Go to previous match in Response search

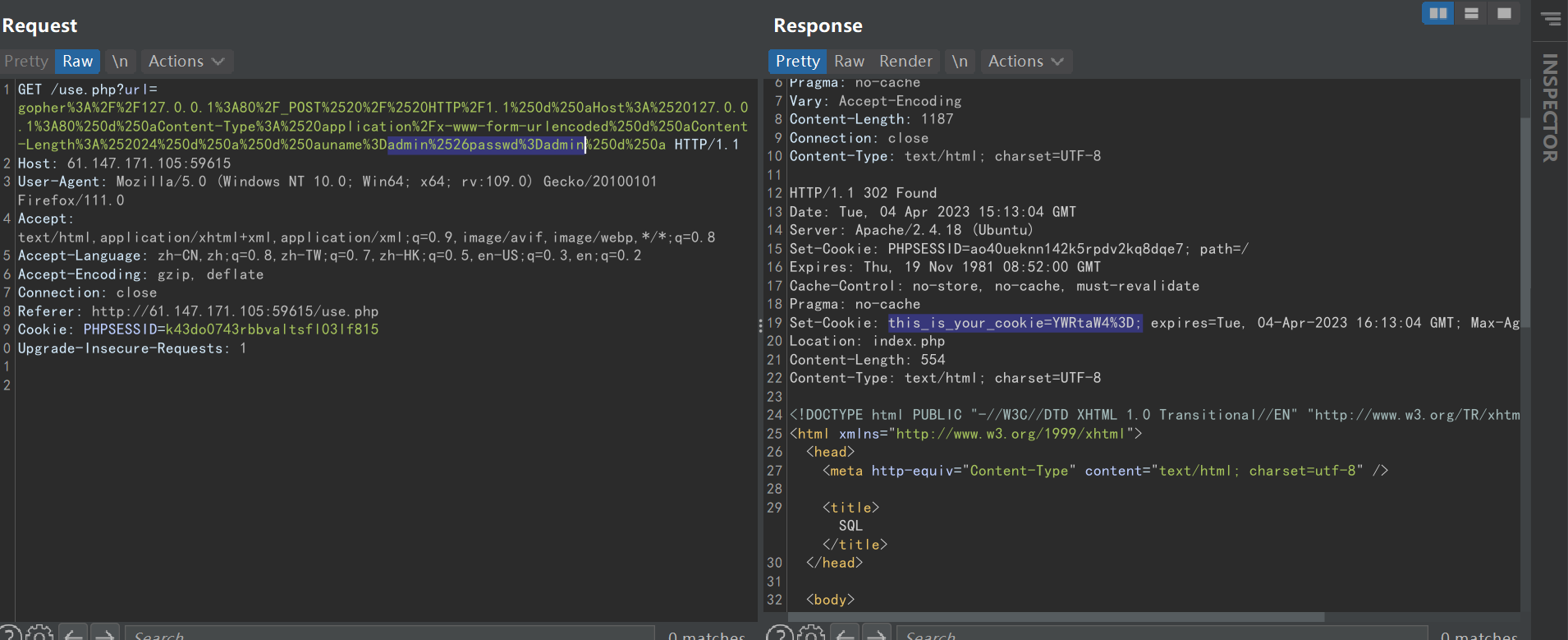tap(845, 633)
